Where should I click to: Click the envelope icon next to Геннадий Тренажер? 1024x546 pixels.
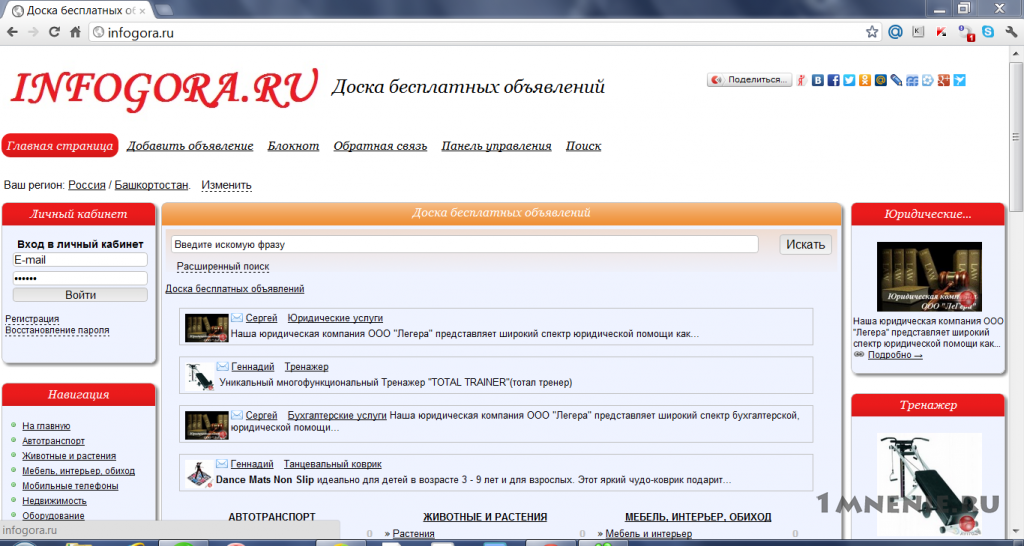coord(223,366)
